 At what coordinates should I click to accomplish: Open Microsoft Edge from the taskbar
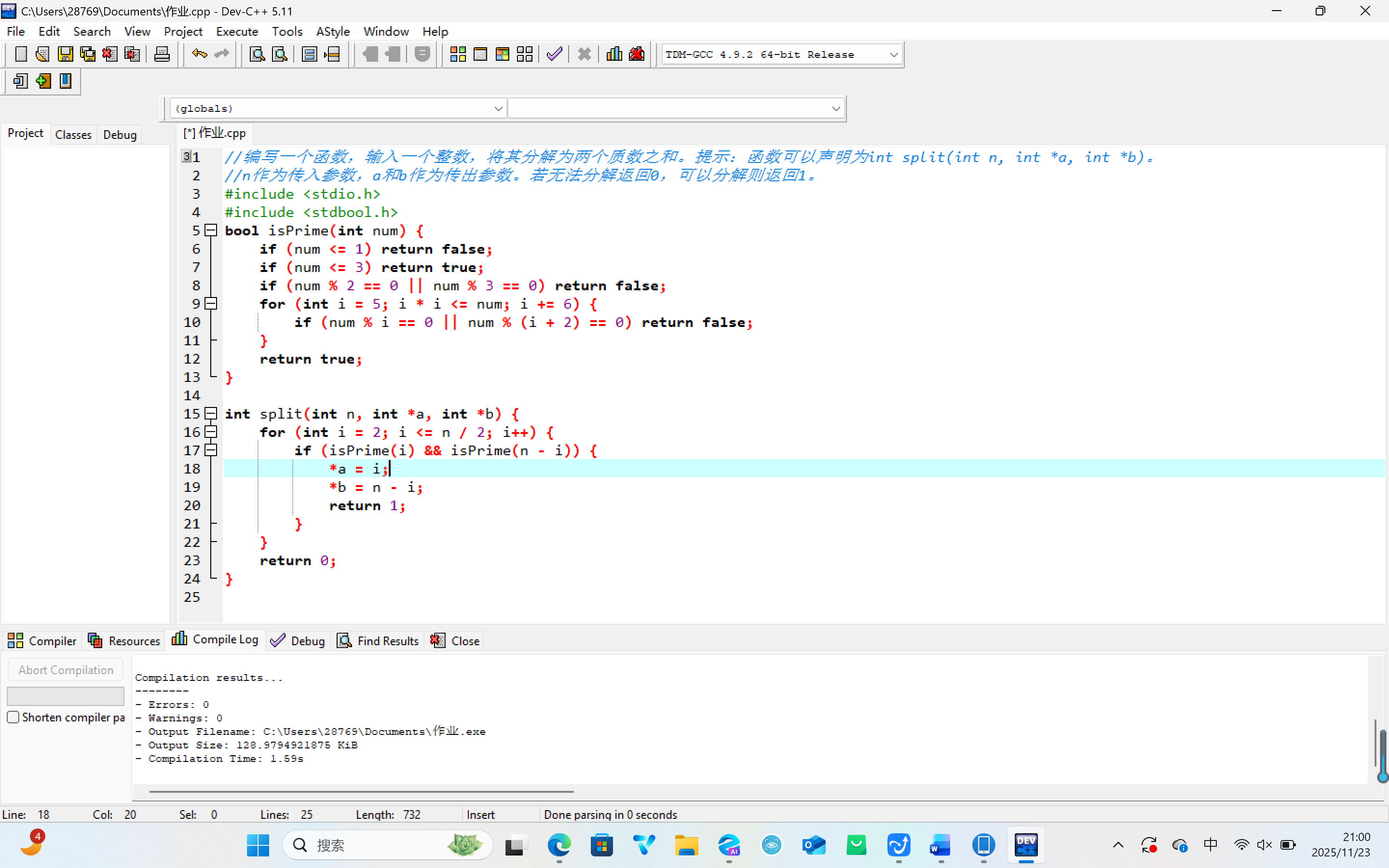(x=558, y=845)
